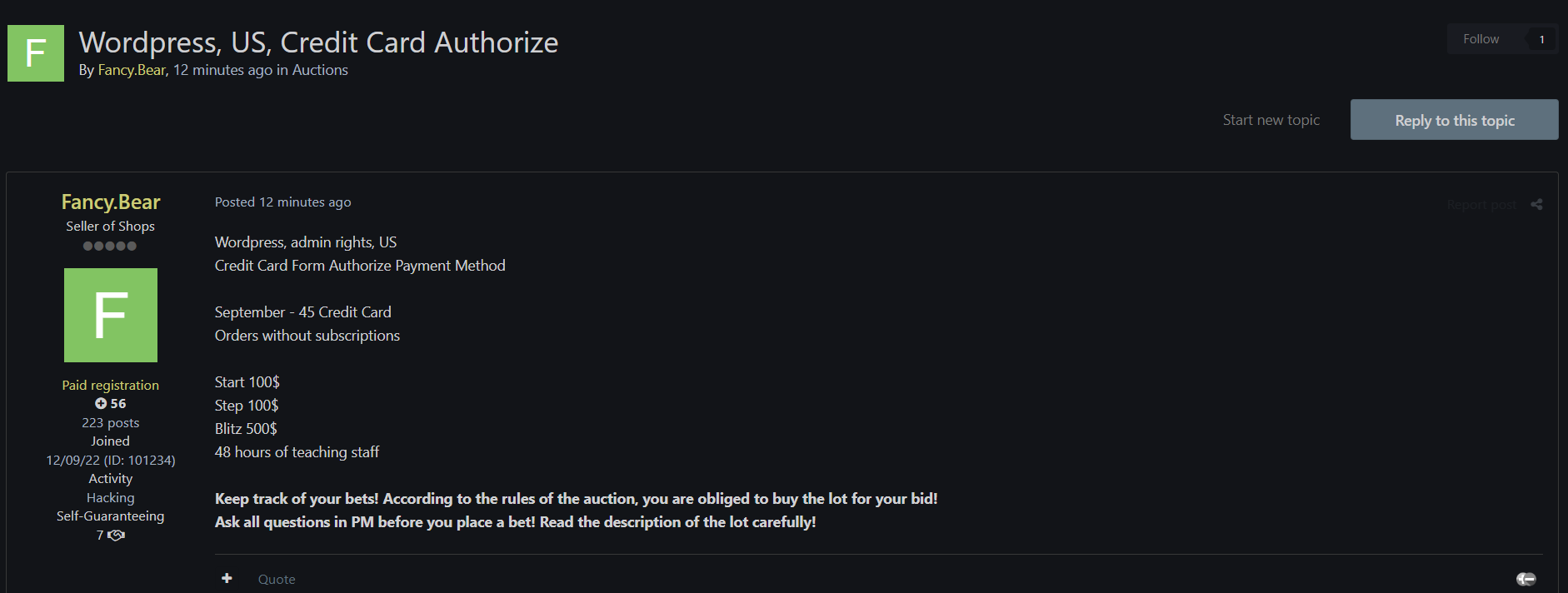Click the five-dot rank indicator under Seller of Shops

click(x=110, y=247)
